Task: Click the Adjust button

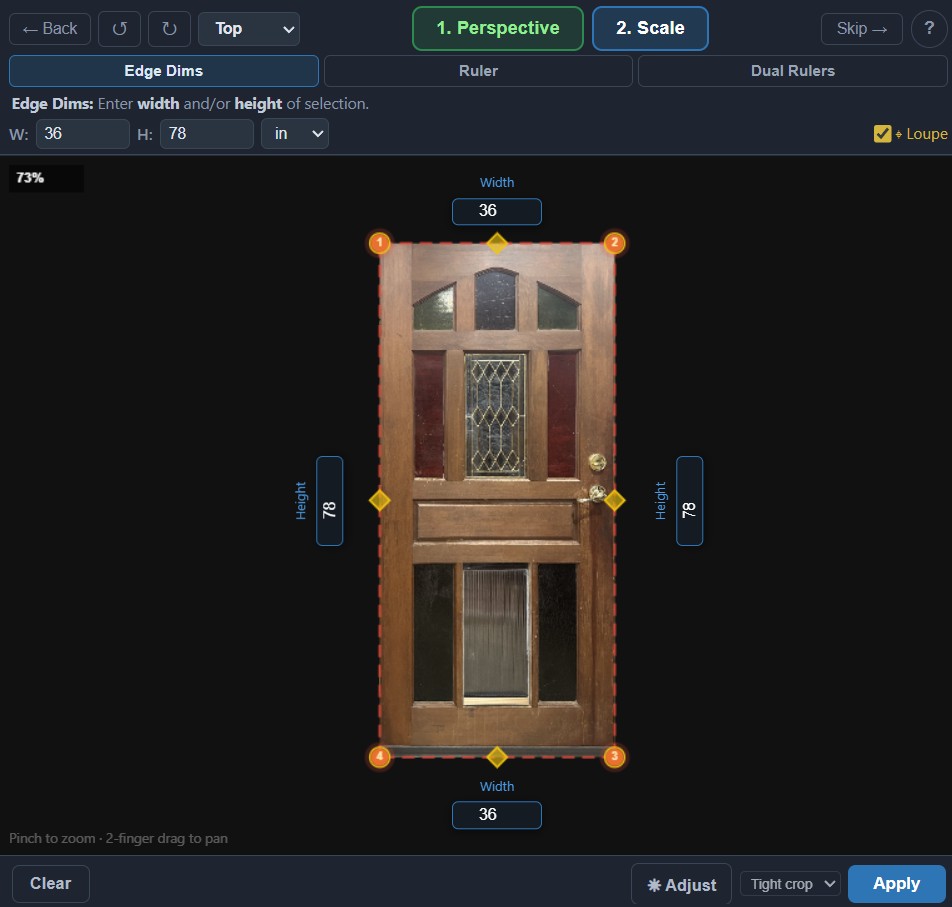Action: 681,884
